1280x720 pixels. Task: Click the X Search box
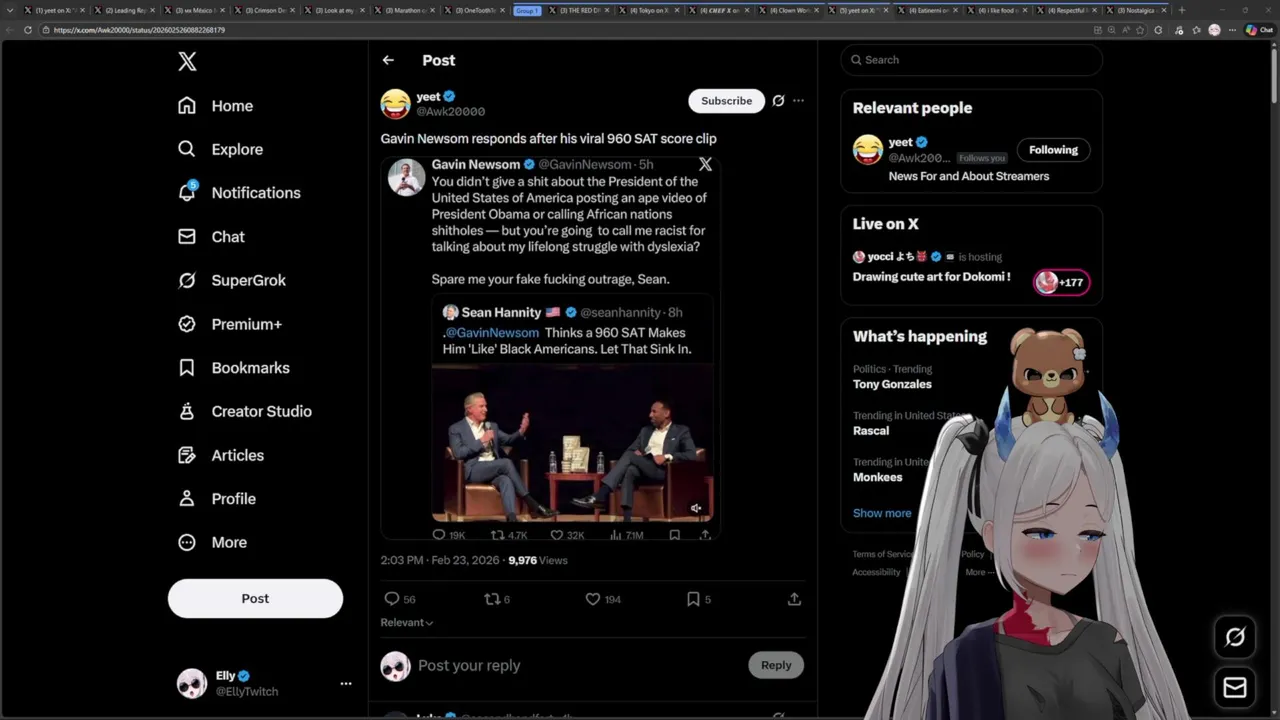click(972, 60)
